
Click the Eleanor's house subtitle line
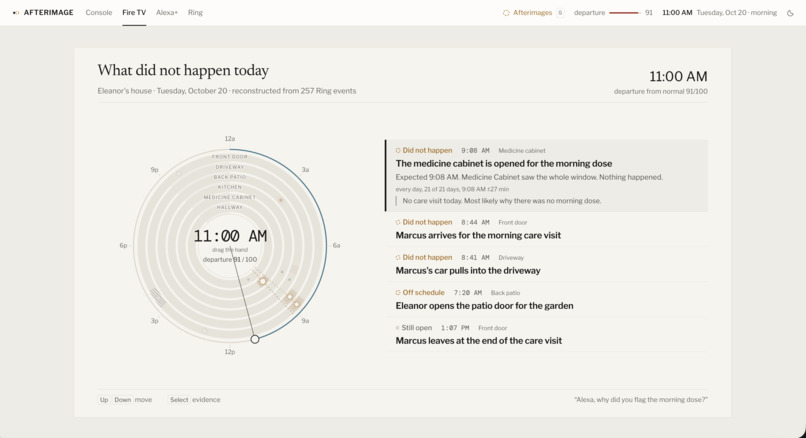227,91
